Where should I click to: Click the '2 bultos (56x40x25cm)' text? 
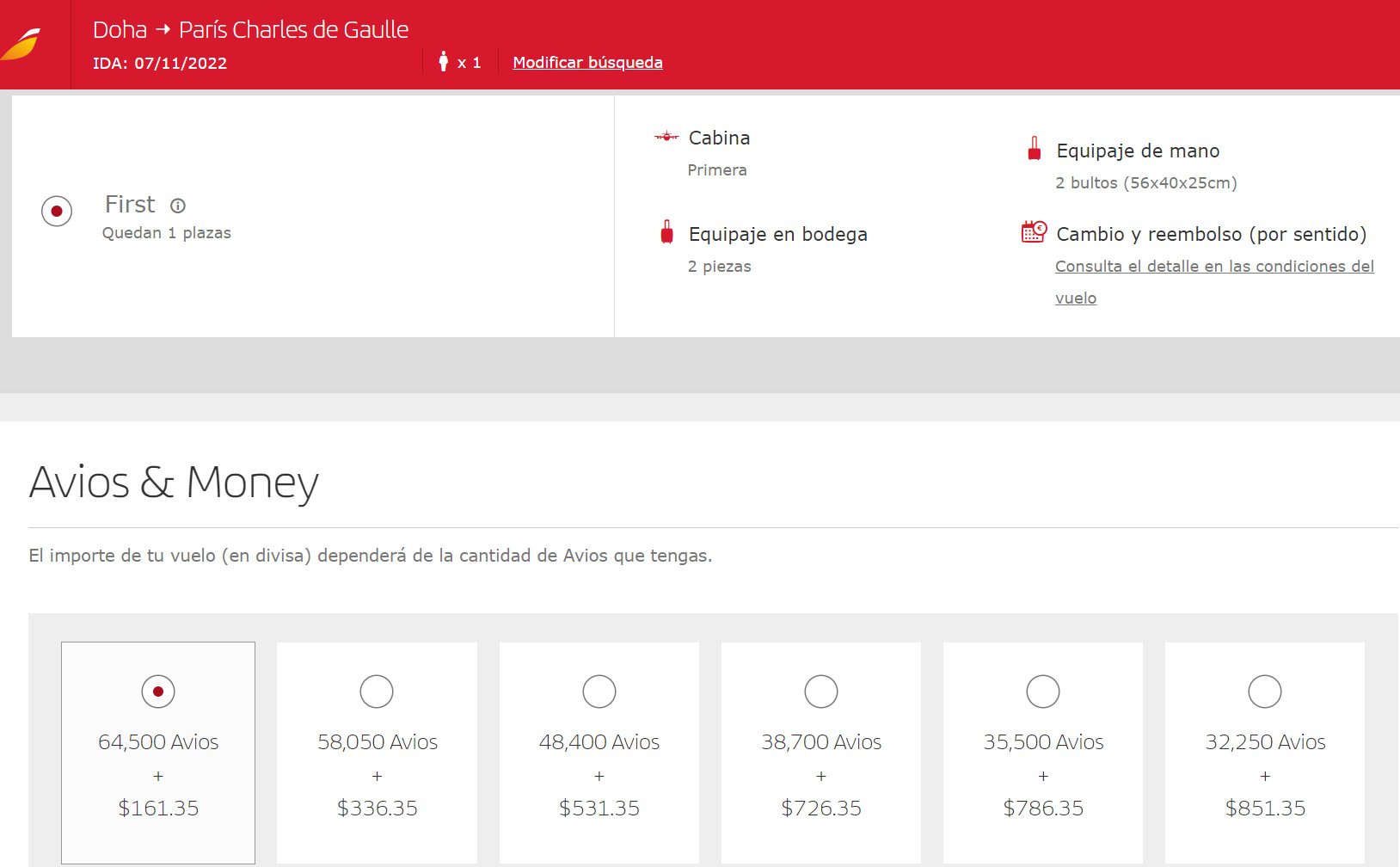(1146, 183)
